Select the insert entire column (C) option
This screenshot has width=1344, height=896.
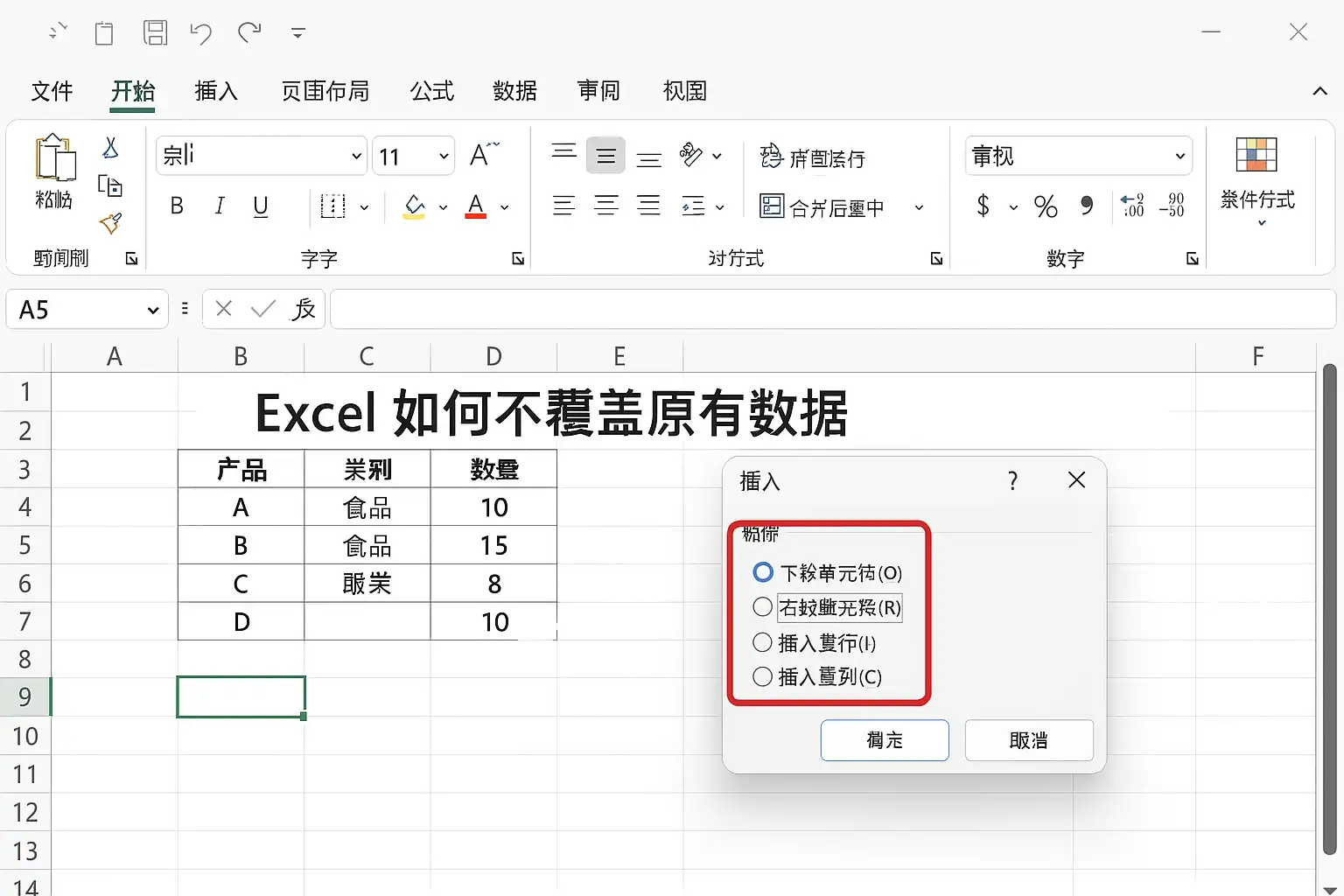click(817, 676)
